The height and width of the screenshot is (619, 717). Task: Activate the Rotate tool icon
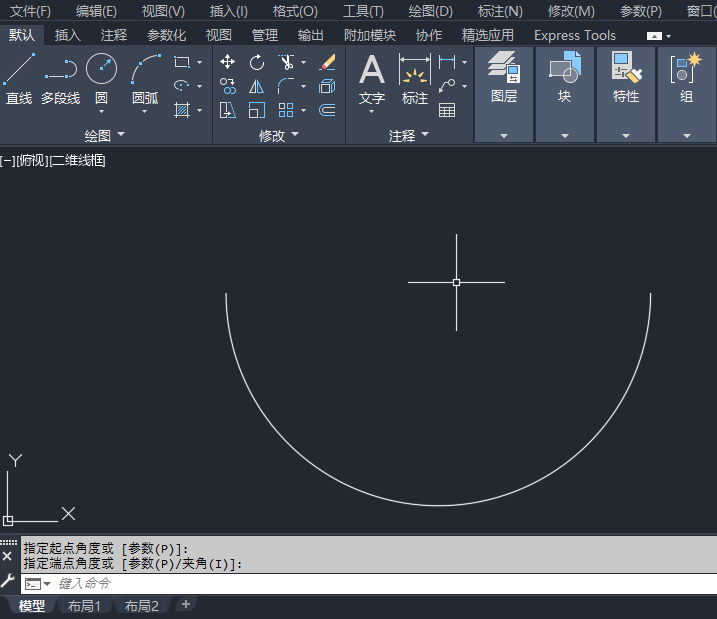[257, 62]
